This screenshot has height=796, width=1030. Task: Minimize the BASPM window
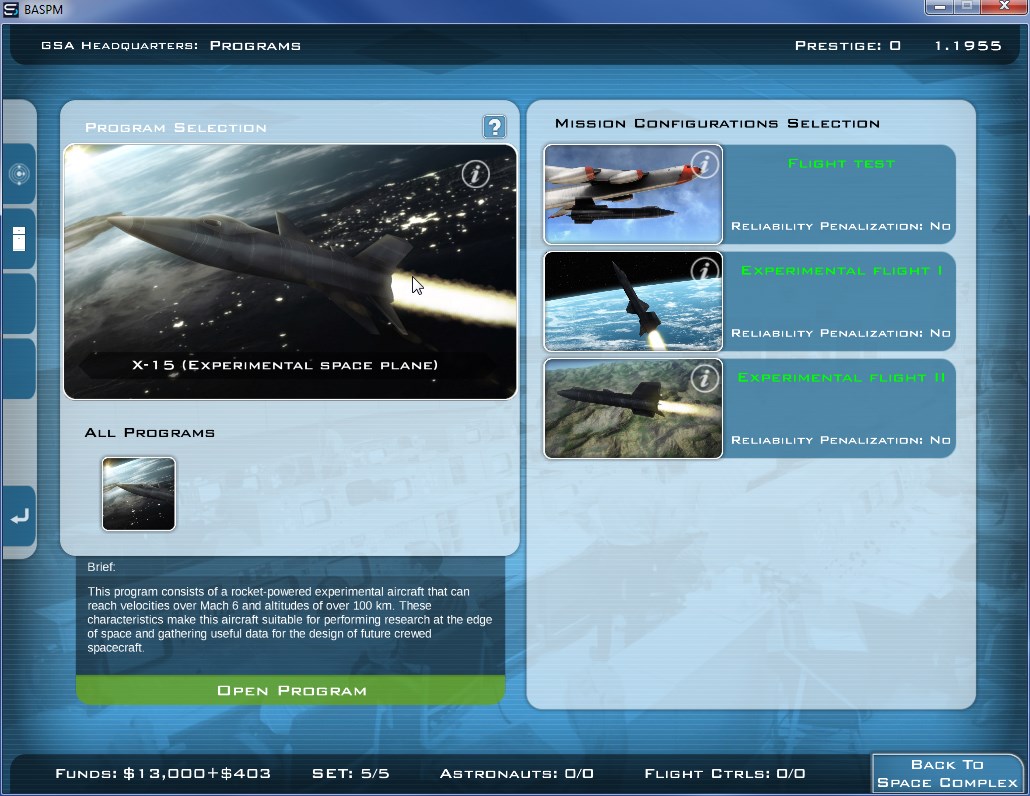tap(940, 7)
